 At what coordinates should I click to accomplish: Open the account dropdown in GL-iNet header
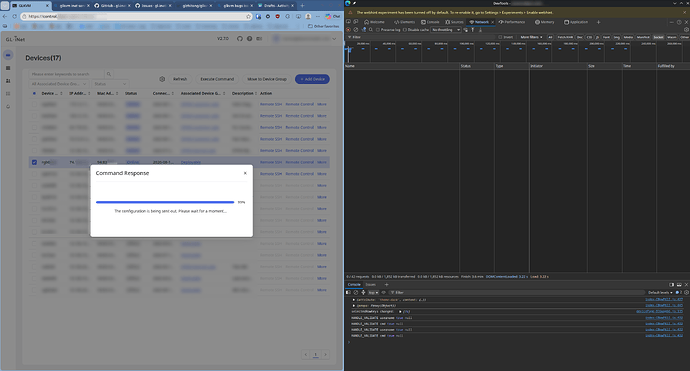pos(304,39)
